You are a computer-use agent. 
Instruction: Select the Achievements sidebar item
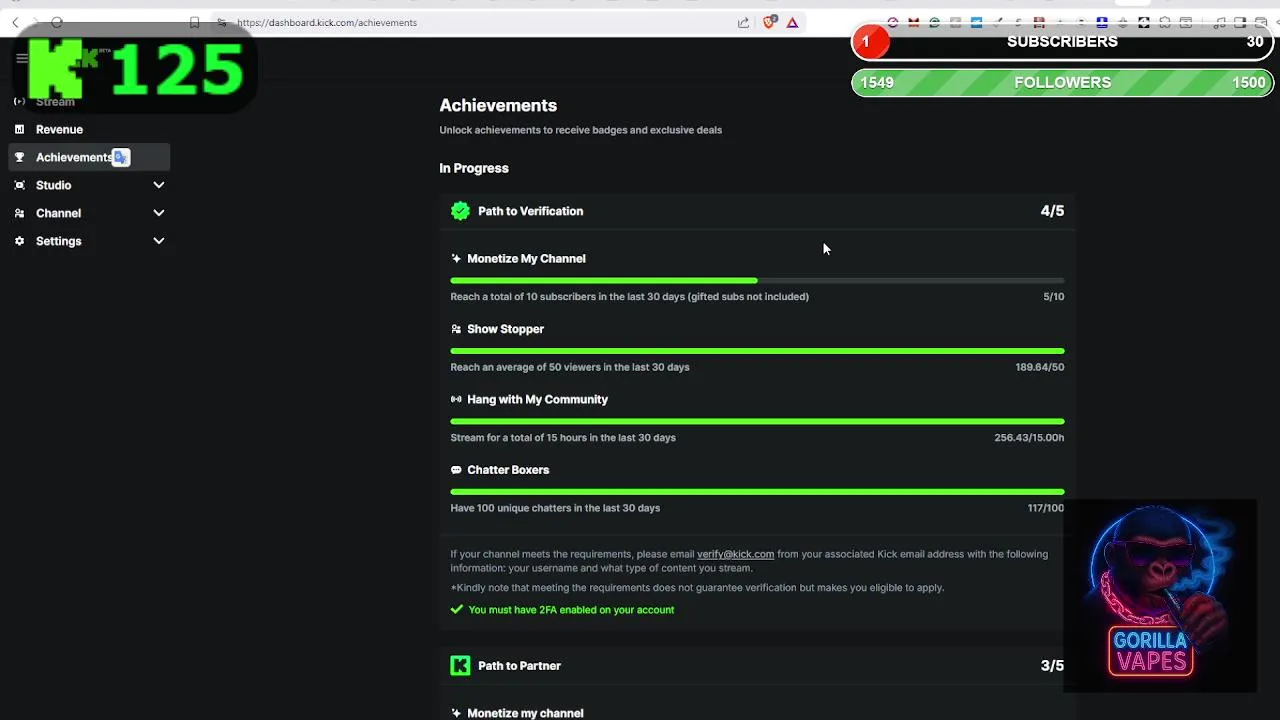point(73,157)
